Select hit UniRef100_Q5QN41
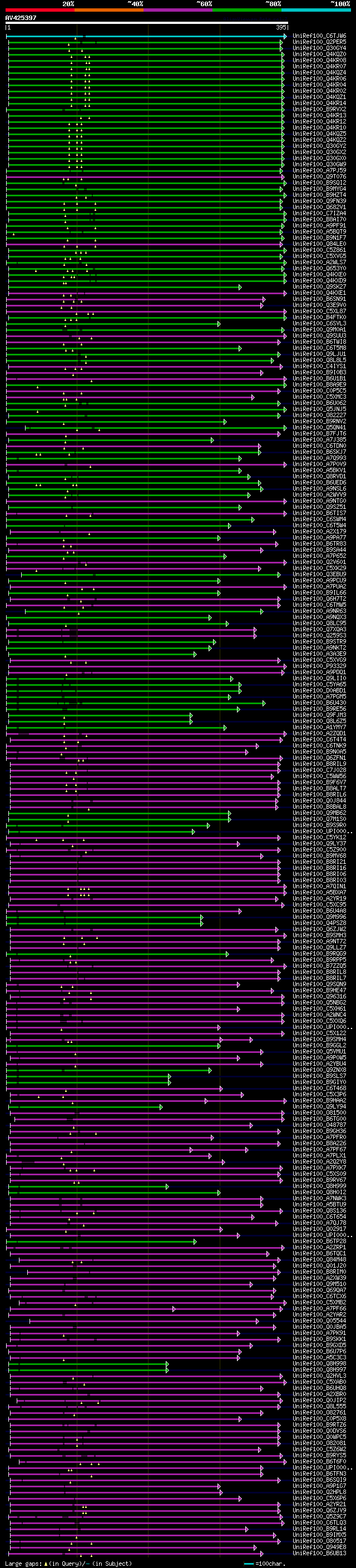This screenshot has width=356, height=1568. [x=319, y=427]
